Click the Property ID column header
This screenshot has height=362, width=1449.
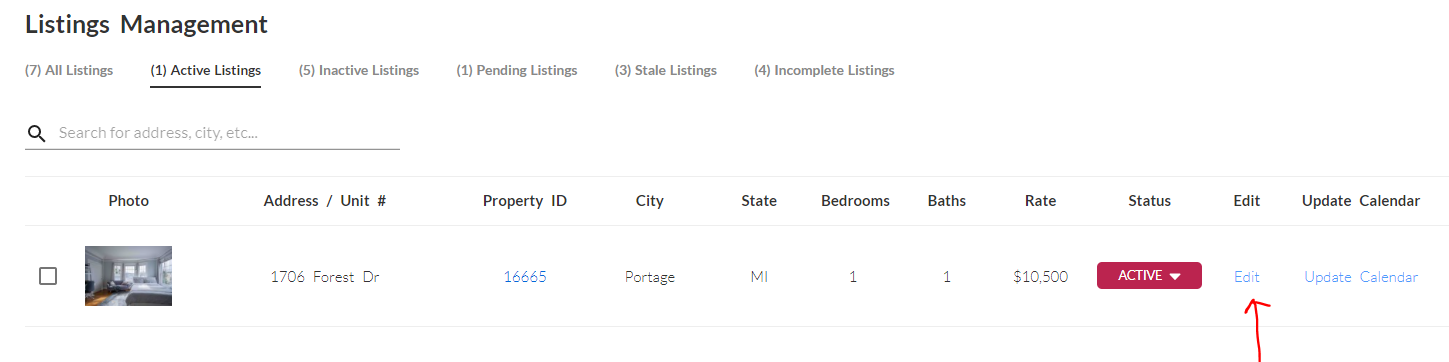point(525,201)
